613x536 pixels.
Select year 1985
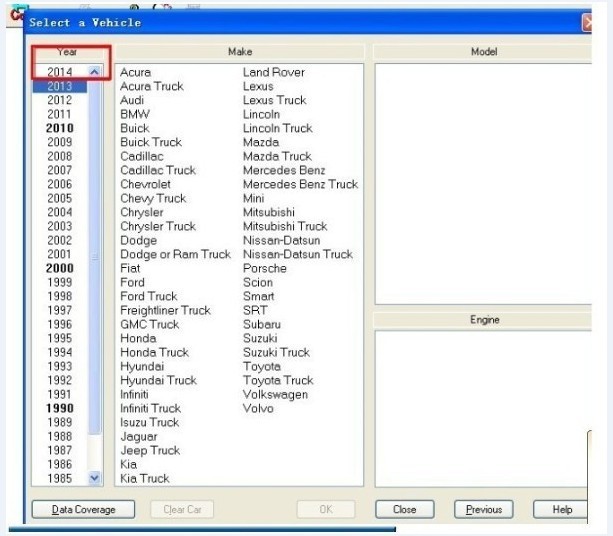pyautogui.click(x=60, y=479)
